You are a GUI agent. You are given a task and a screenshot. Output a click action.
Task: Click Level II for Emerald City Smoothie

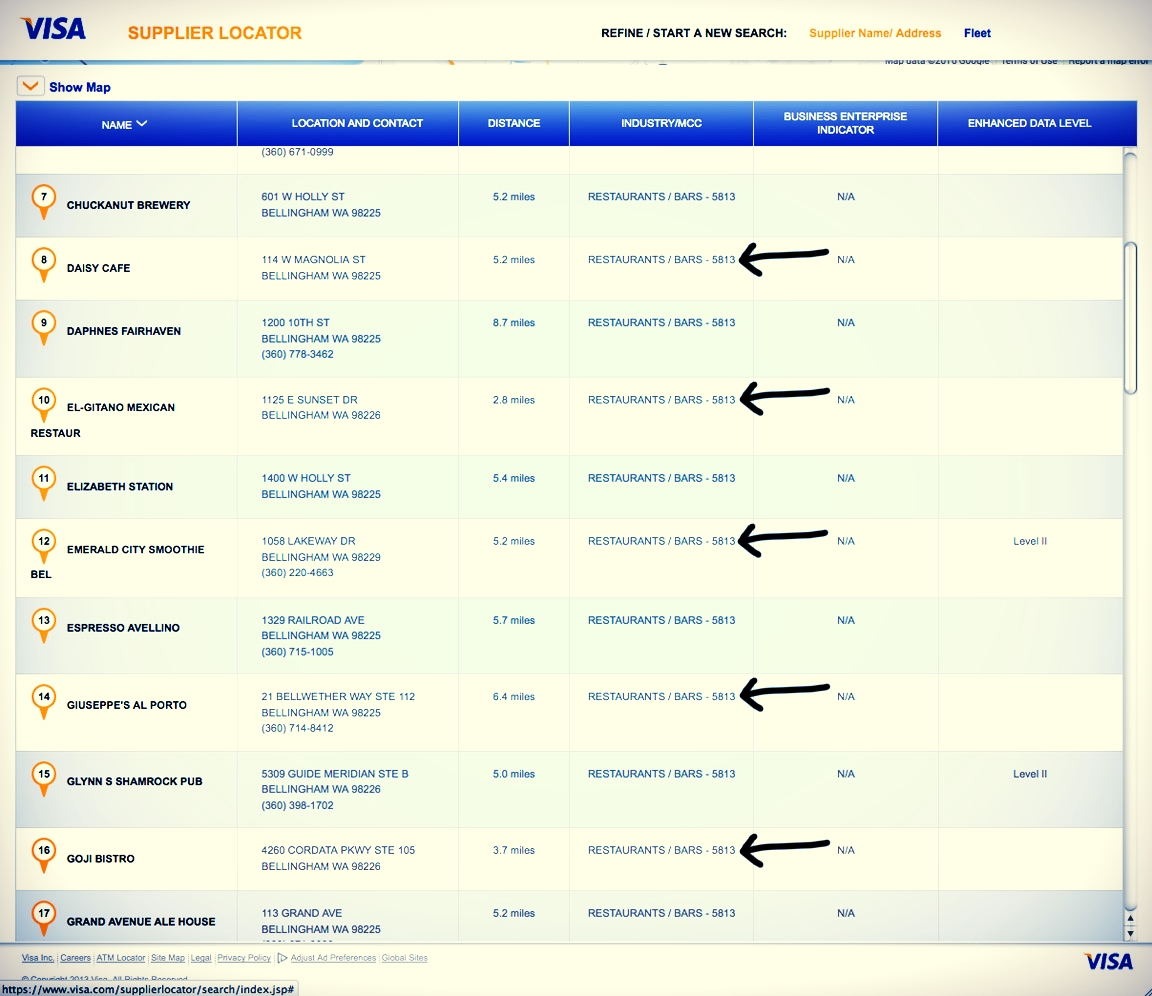(1029, 541)
